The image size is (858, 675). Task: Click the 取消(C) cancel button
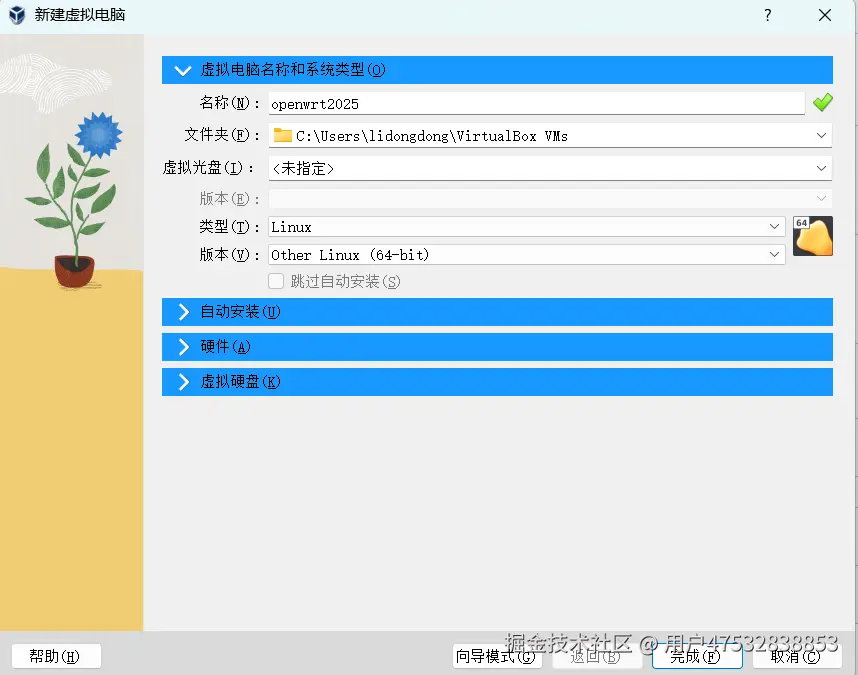point(797,656)
